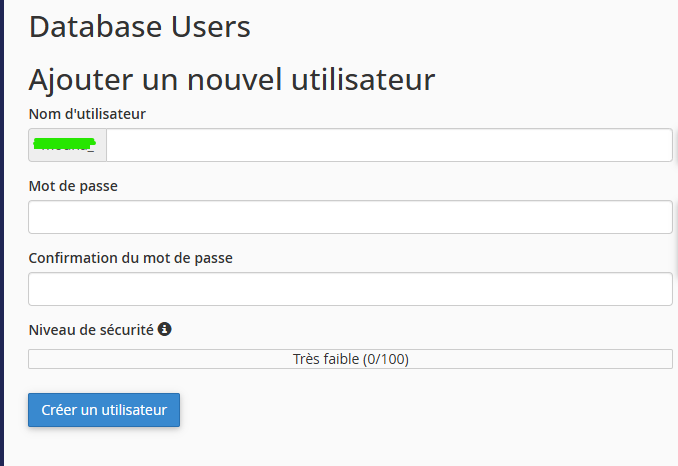
Task: Click the word Users in the page title
Action: [x=211, y=27]
